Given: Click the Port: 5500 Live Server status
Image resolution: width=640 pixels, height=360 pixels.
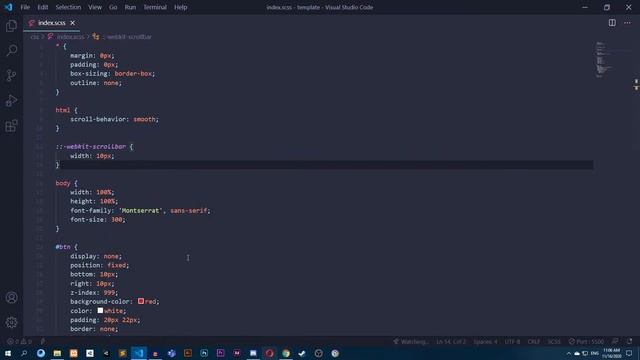Looking at the screenshot, I should (586, 341).
